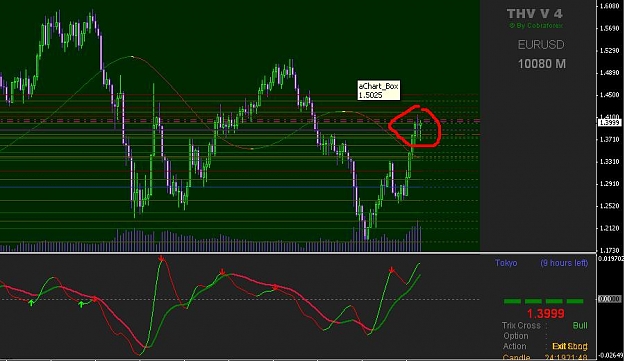Image resolution: width=625 pixels, height=361 pixels.
Task: Click the THV V 4 title
Action: click(x=535, y=14)
